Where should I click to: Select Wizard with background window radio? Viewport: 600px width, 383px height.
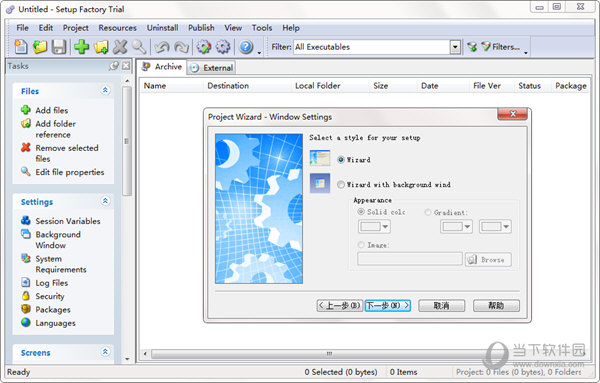click(341, 184)
